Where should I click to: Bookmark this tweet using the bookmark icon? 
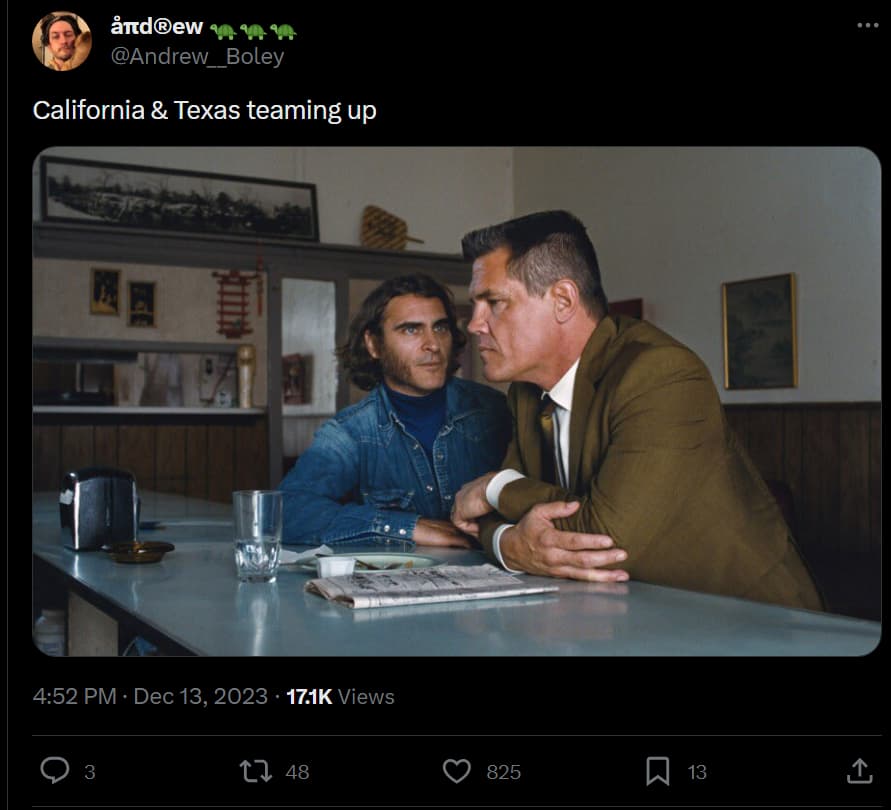pos(657,770)
